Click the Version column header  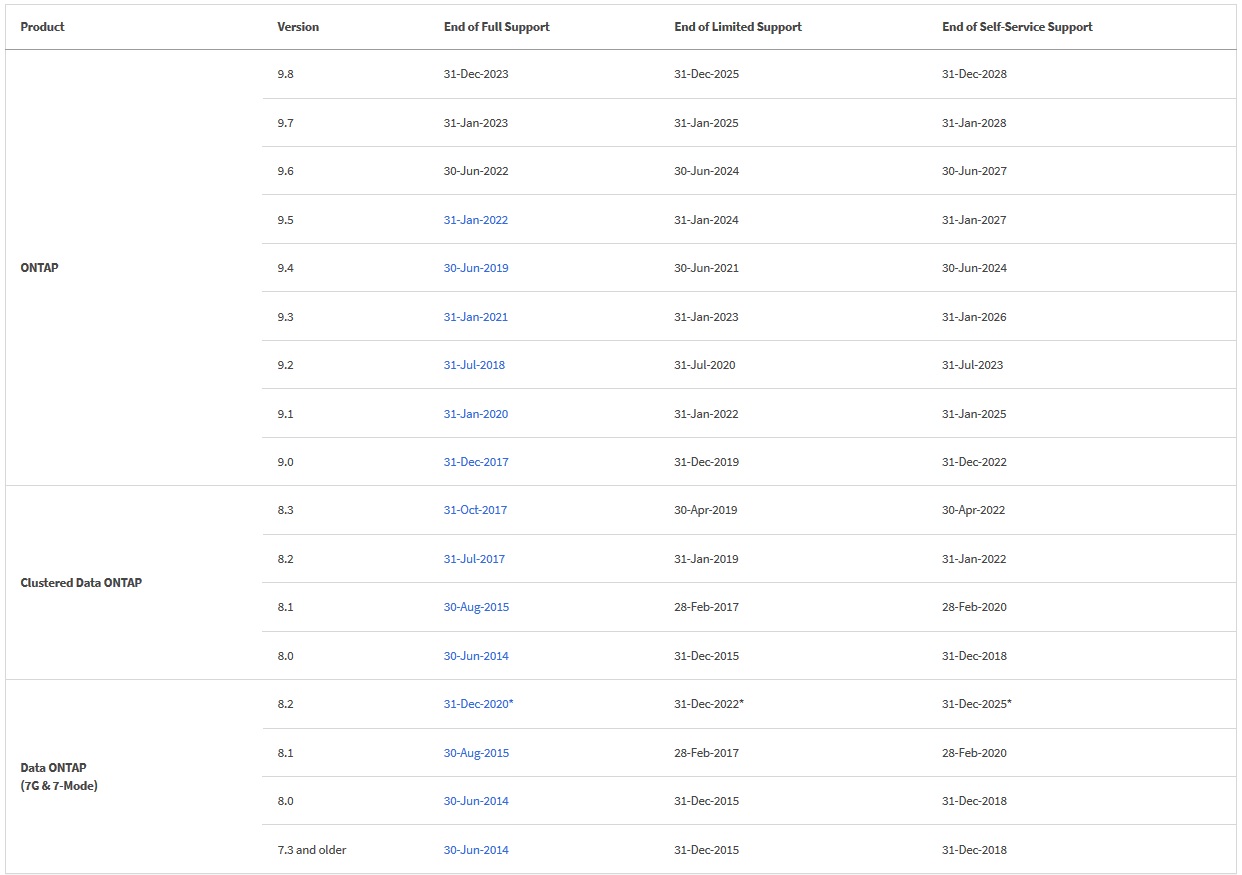tap(298, 27)
